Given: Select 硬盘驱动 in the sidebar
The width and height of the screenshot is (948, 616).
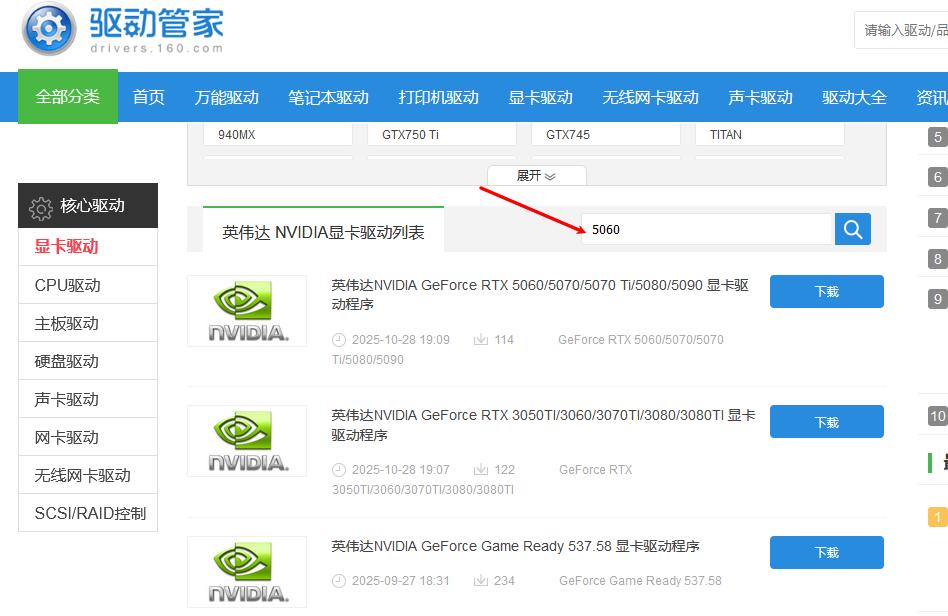Looking at the screenshot, I should 88,361.
